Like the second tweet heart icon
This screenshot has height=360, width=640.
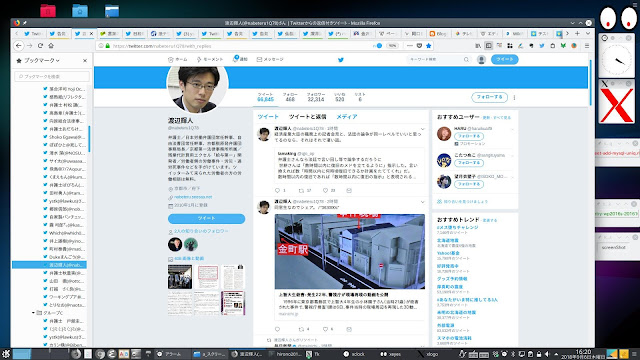pos(325,329)
